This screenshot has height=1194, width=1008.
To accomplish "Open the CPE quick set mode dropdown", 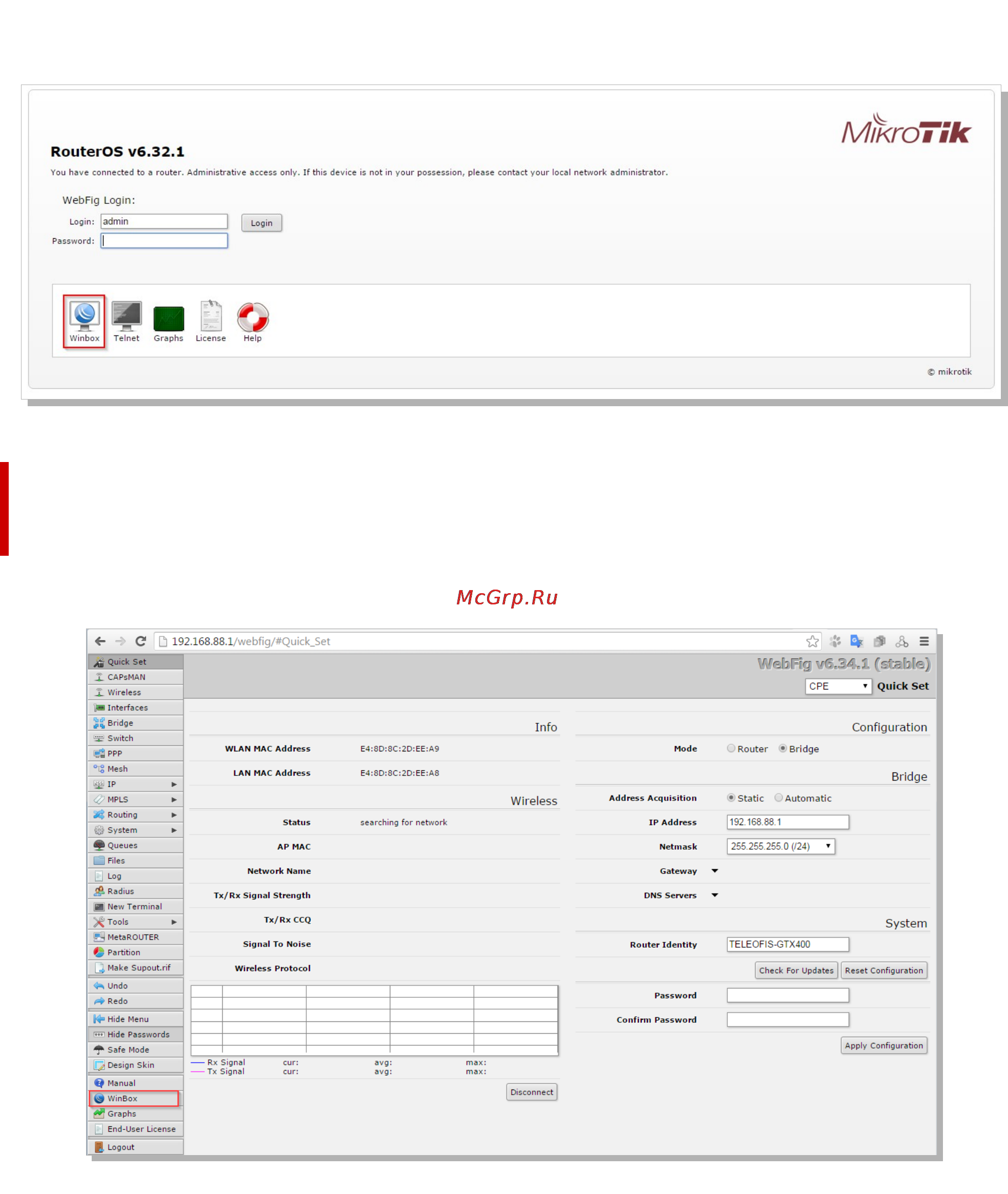I will coord(838,686).
